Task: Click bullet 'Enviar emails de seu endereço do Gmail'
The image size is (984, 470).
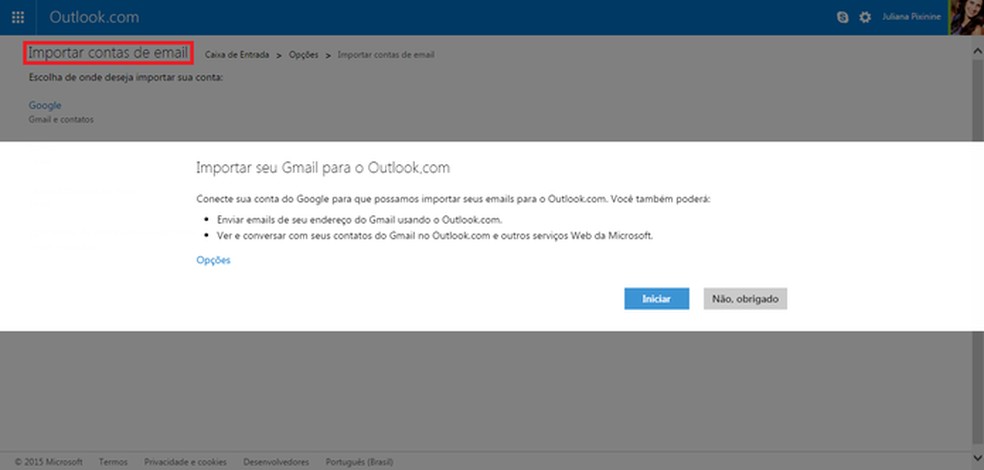Action: click(360, 220)
